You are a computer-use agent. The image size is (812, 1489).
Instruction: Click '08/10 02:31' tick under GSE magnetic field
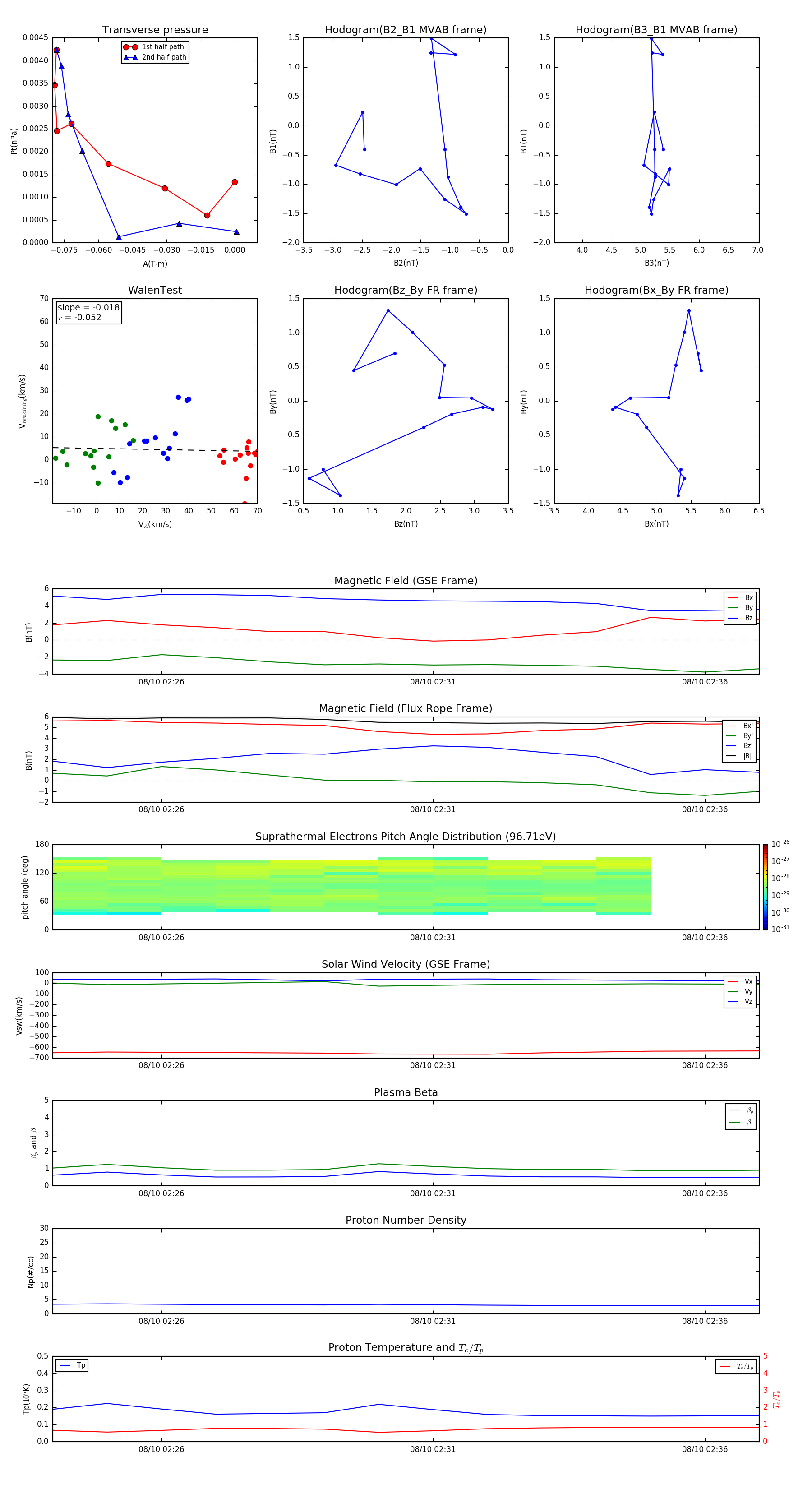(433, 681)
